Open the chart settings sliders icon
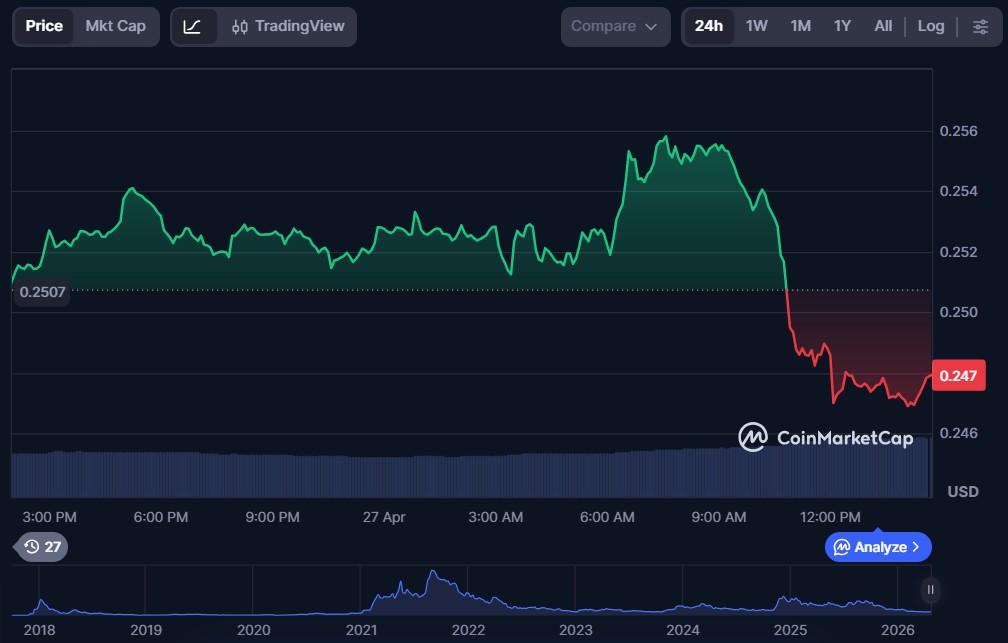 point(981,26)
